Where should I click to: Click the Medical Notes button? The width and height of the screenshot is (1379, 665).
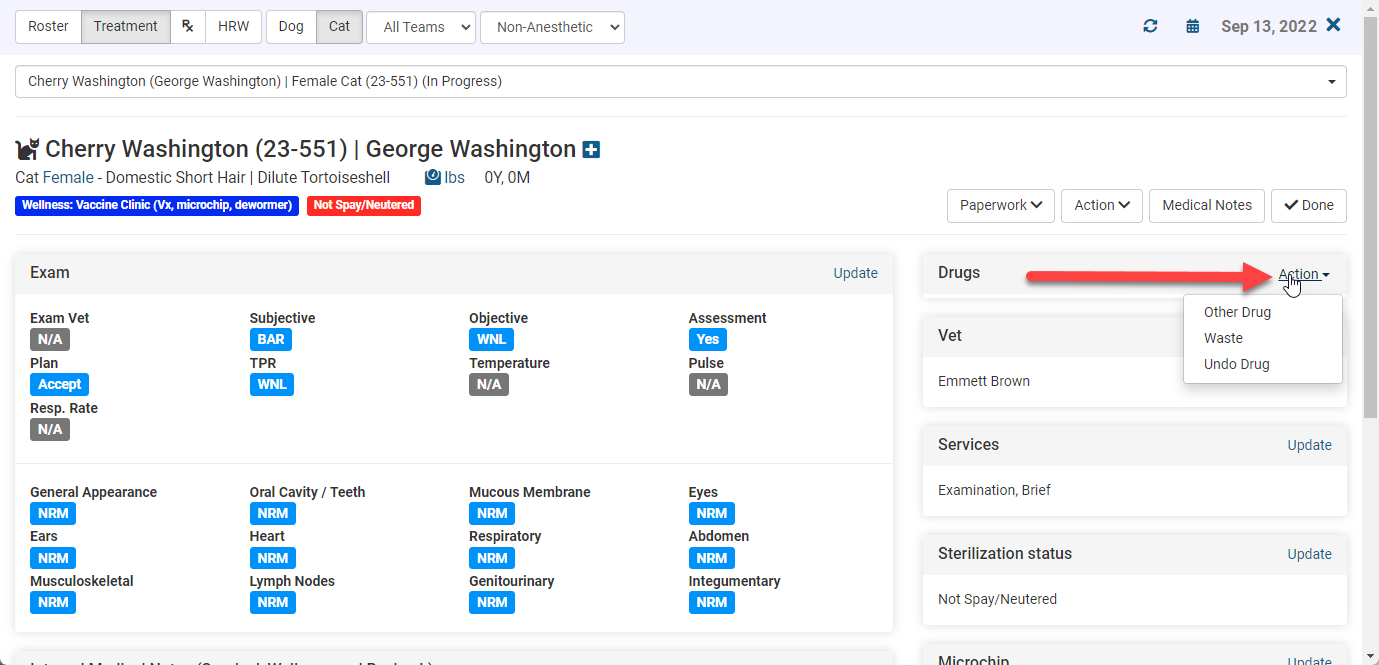point(1207,205)
